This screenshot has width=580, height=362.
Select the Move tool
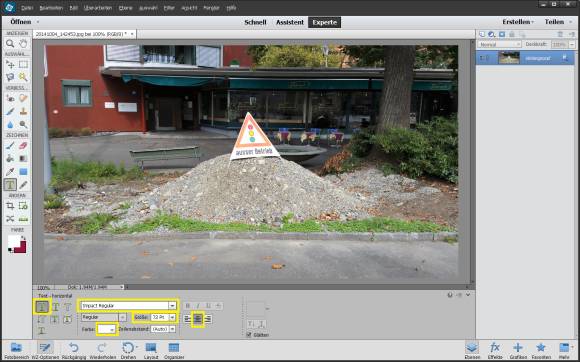[x=10, y=65]
